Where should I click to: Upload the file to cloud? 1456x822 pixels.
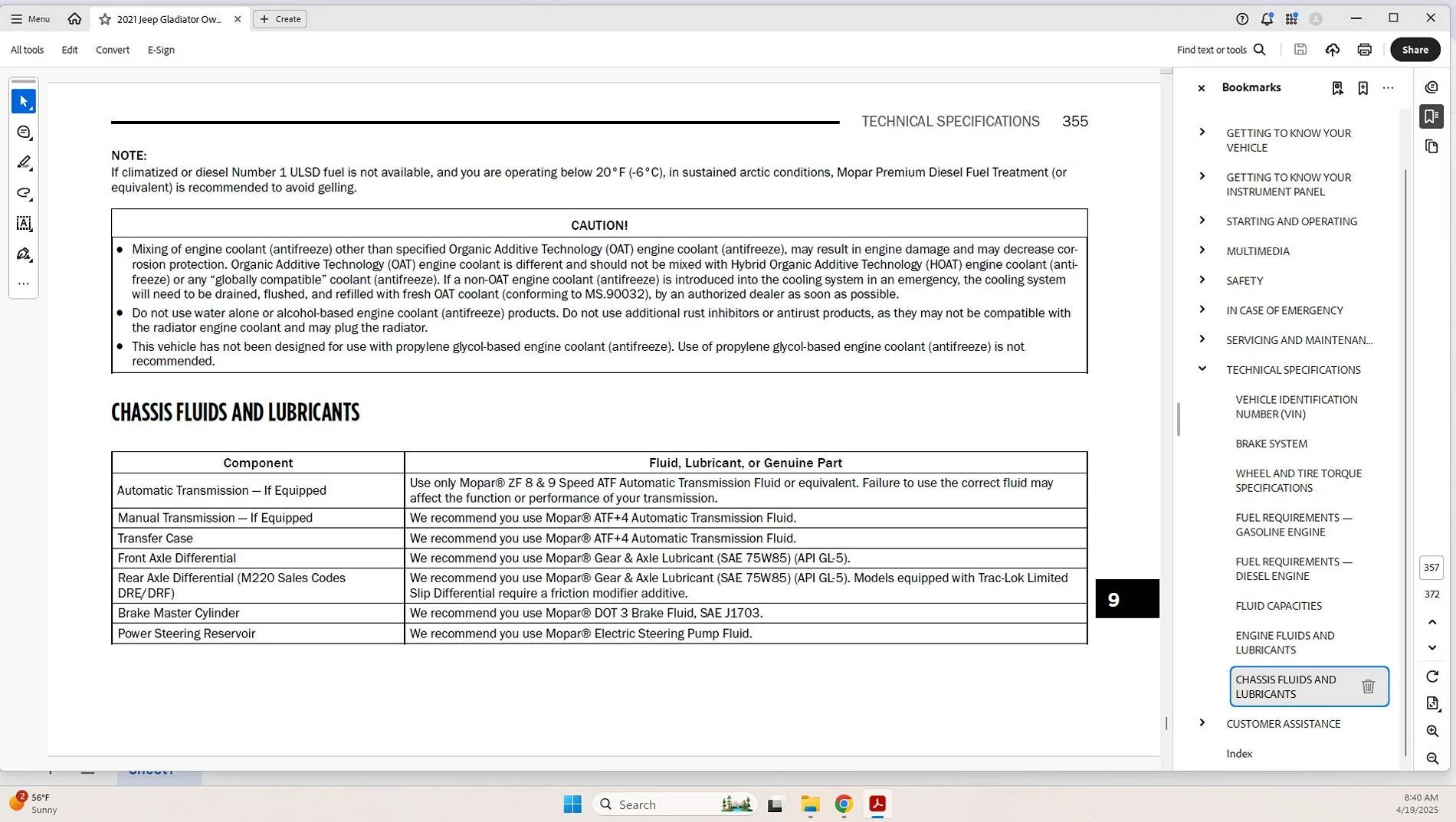coord(1333,50)
